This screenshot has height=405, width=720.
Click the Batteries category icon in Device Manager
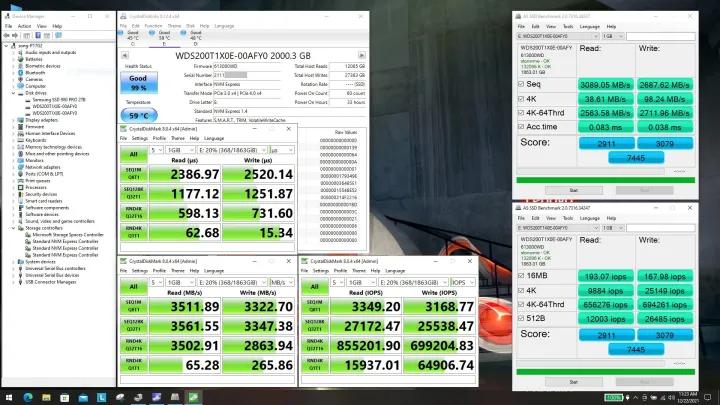pos(21,59)
